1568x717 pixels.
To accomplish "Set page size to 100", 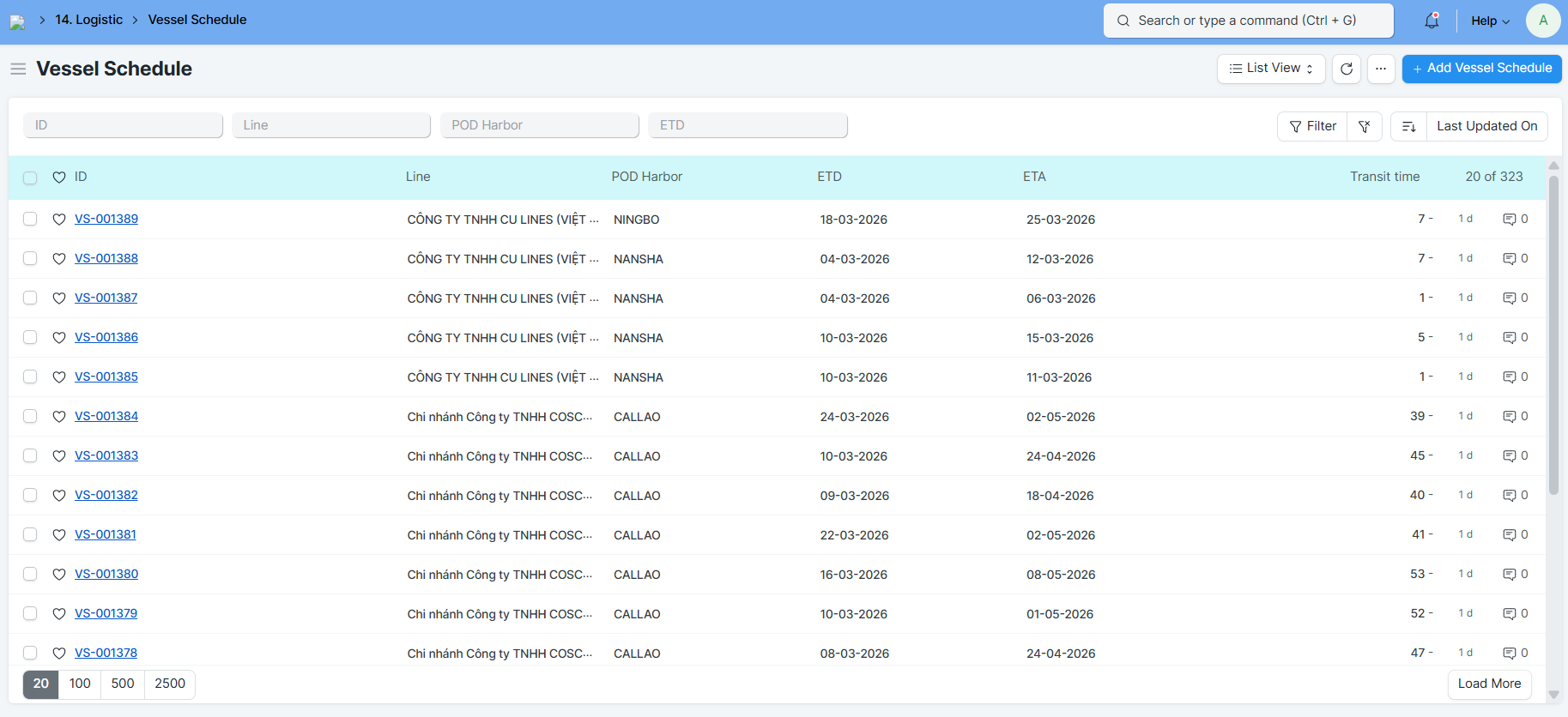I will coord(80,684).
